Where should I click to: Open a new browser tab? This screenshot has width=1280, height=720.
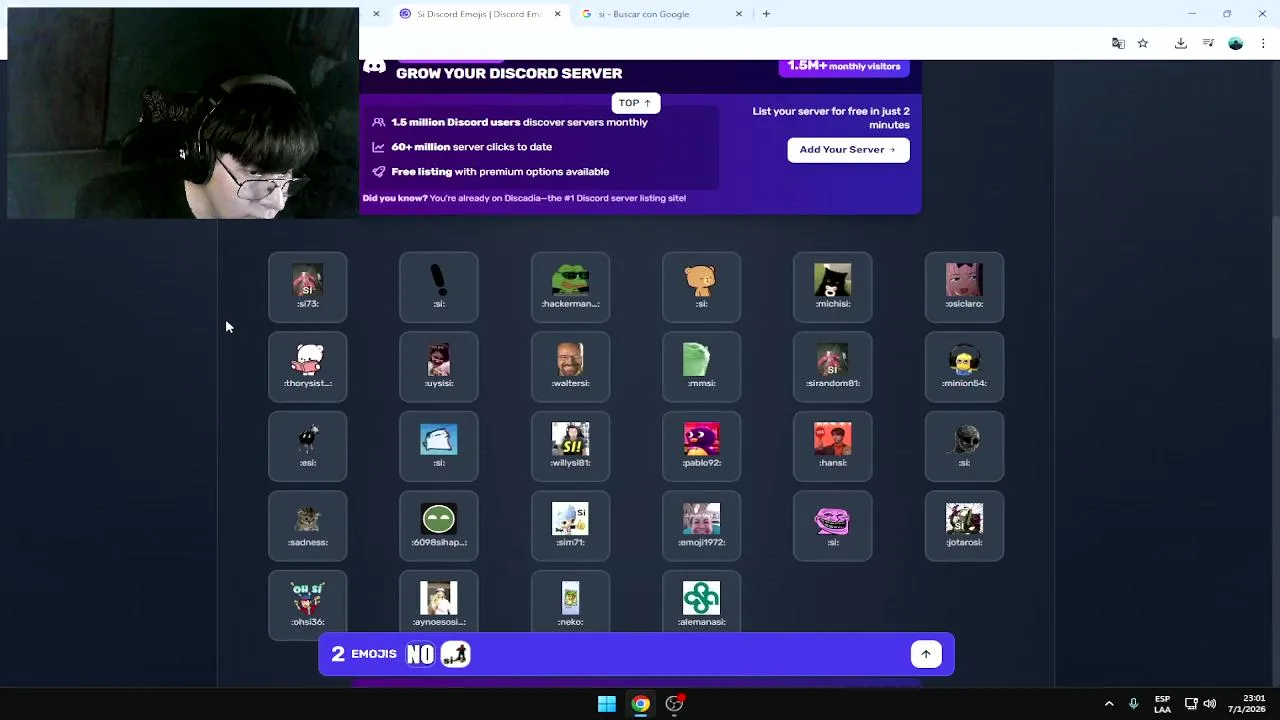click(766, 14)
